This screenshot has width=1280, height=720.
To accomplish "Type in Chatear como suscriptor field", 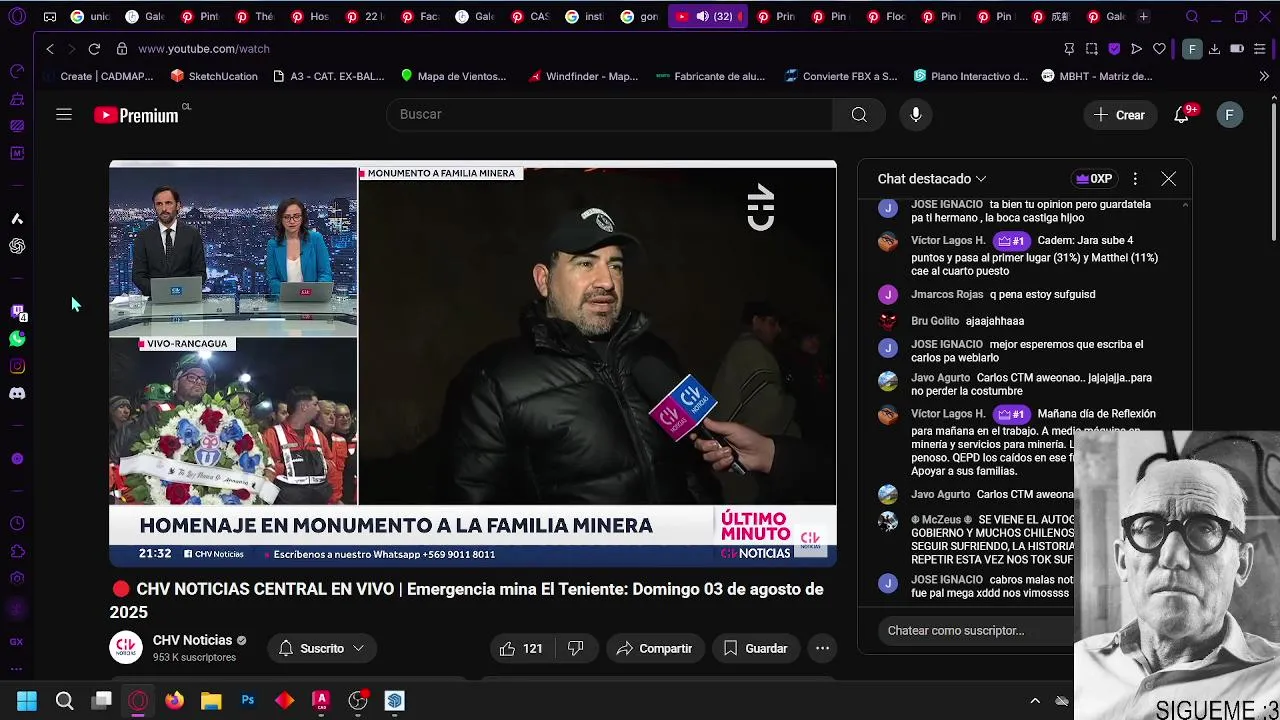I will pyautogui.click(x=975, y=630).
